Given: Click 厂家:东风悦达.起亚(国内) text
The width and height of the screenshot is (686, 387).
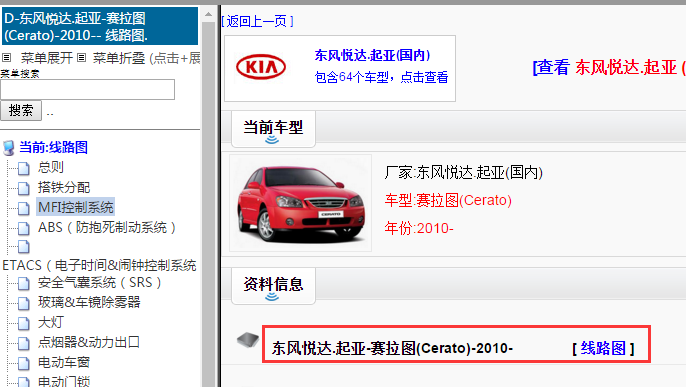Looking at the screenshot, I should (464, 172).
